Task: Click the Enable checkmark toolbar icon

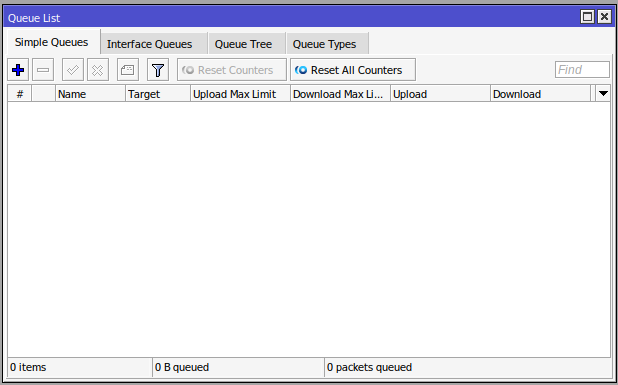Action: pos(73,70)
